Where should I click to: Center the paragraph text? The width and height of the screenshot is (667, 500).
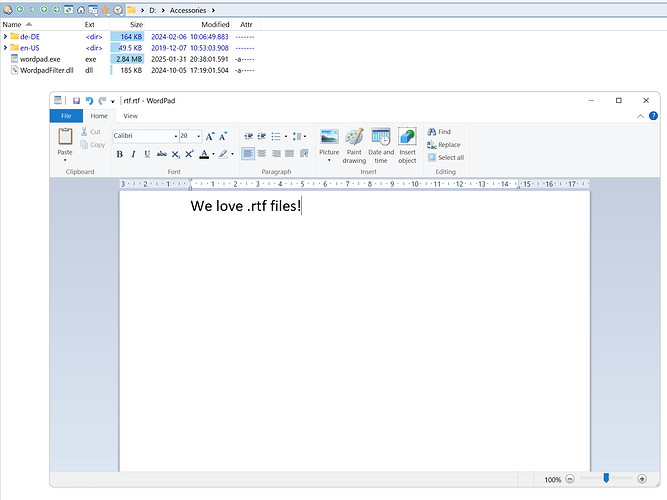point(262,153)
